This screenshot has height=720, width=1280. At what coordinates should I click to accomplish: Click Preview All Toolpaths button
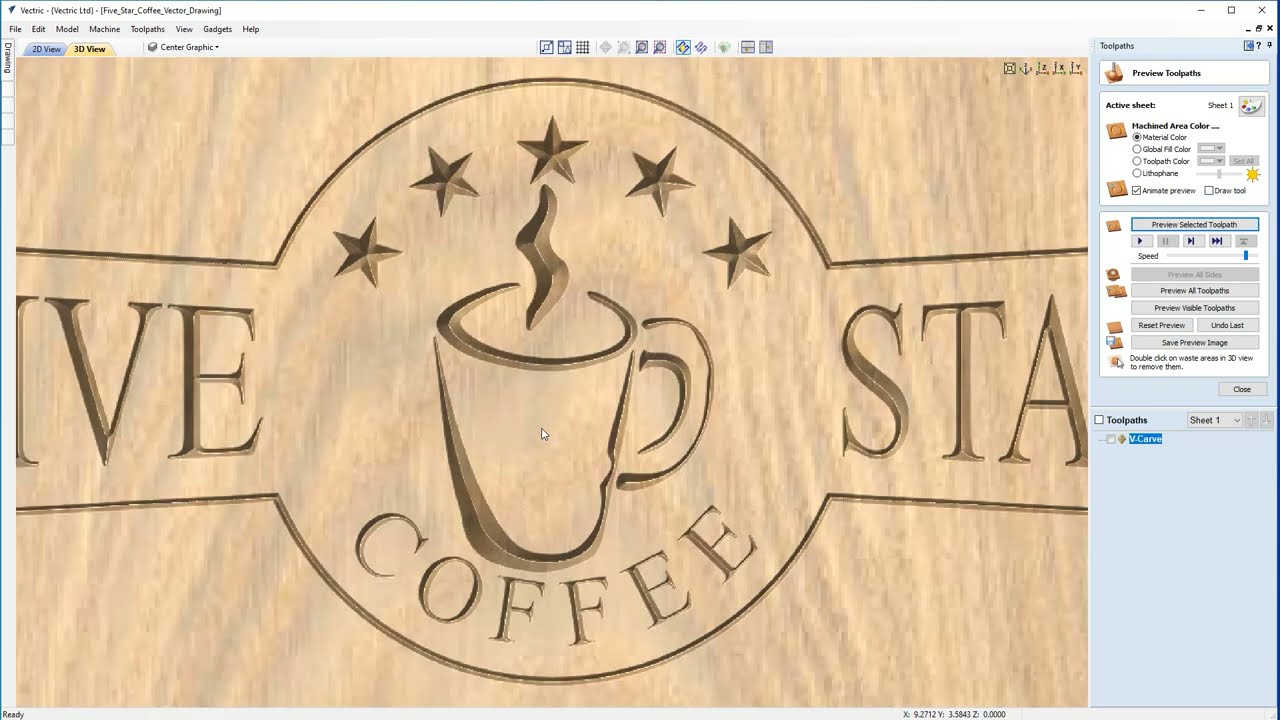[1195, 291]
